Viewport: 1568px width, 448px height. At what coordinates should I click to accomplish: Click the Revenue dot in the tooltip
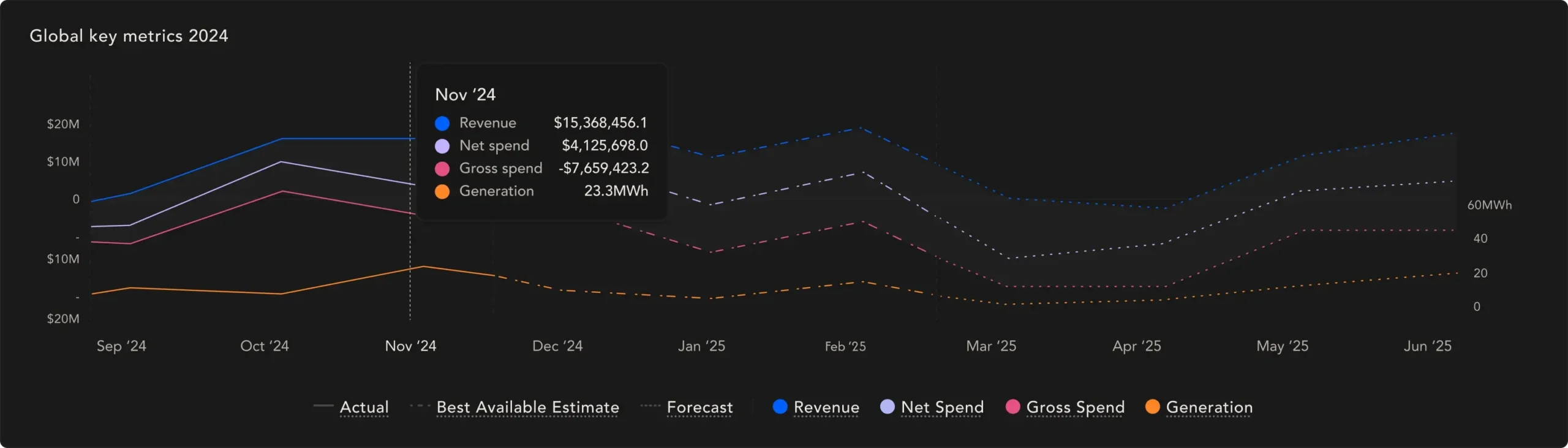tap(442, 123)
